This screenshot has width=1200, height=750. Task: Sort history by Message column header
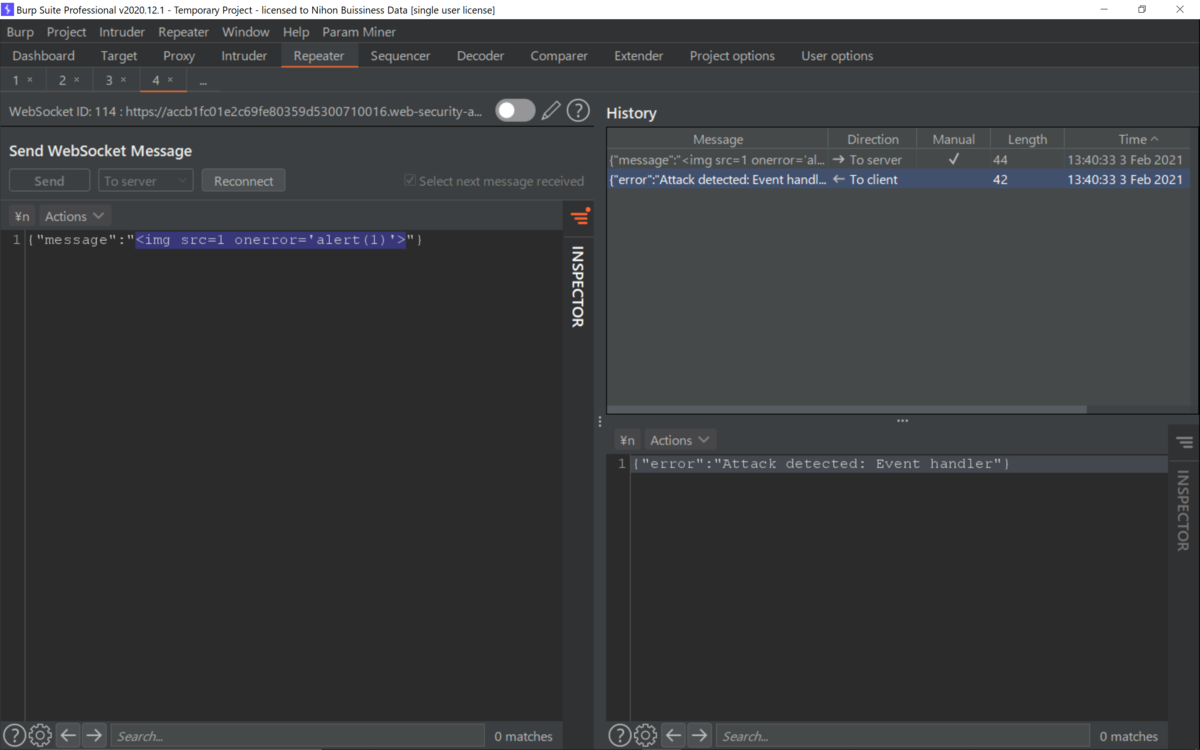[717, 139]
